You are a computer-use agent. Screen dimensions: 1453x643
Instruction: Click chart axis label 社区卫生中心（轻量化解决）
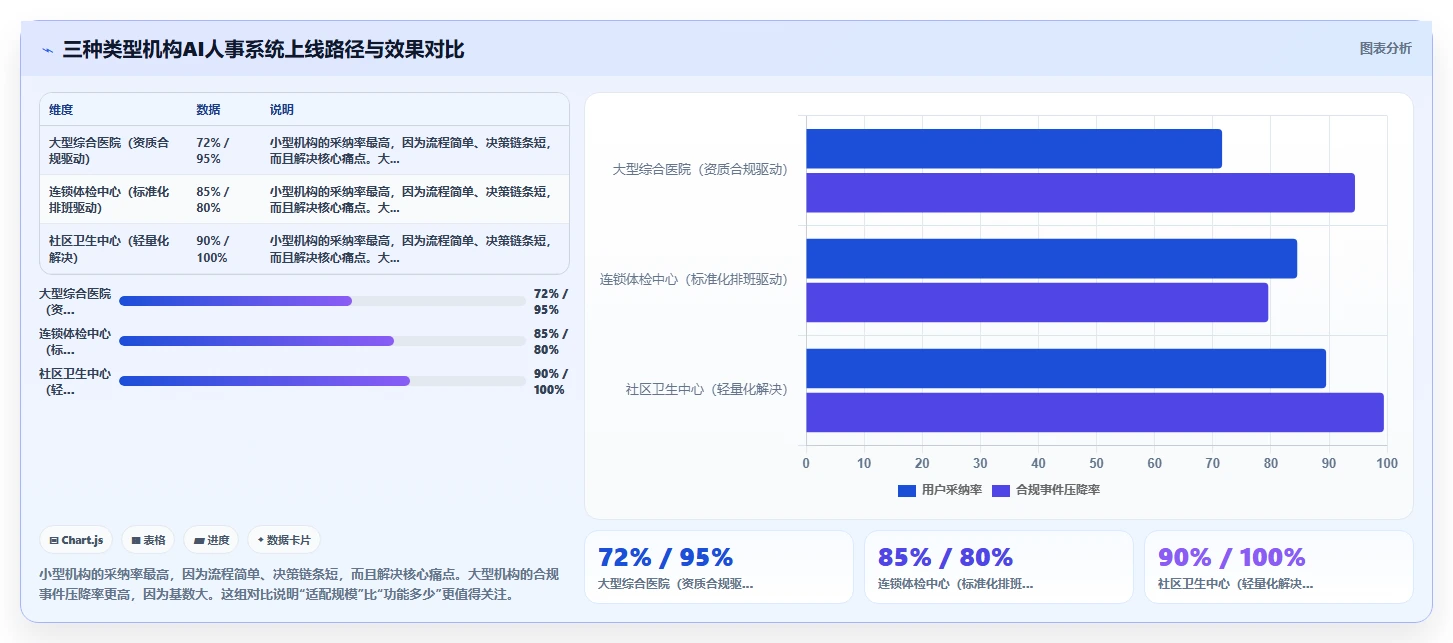click(x=707, y=390)
